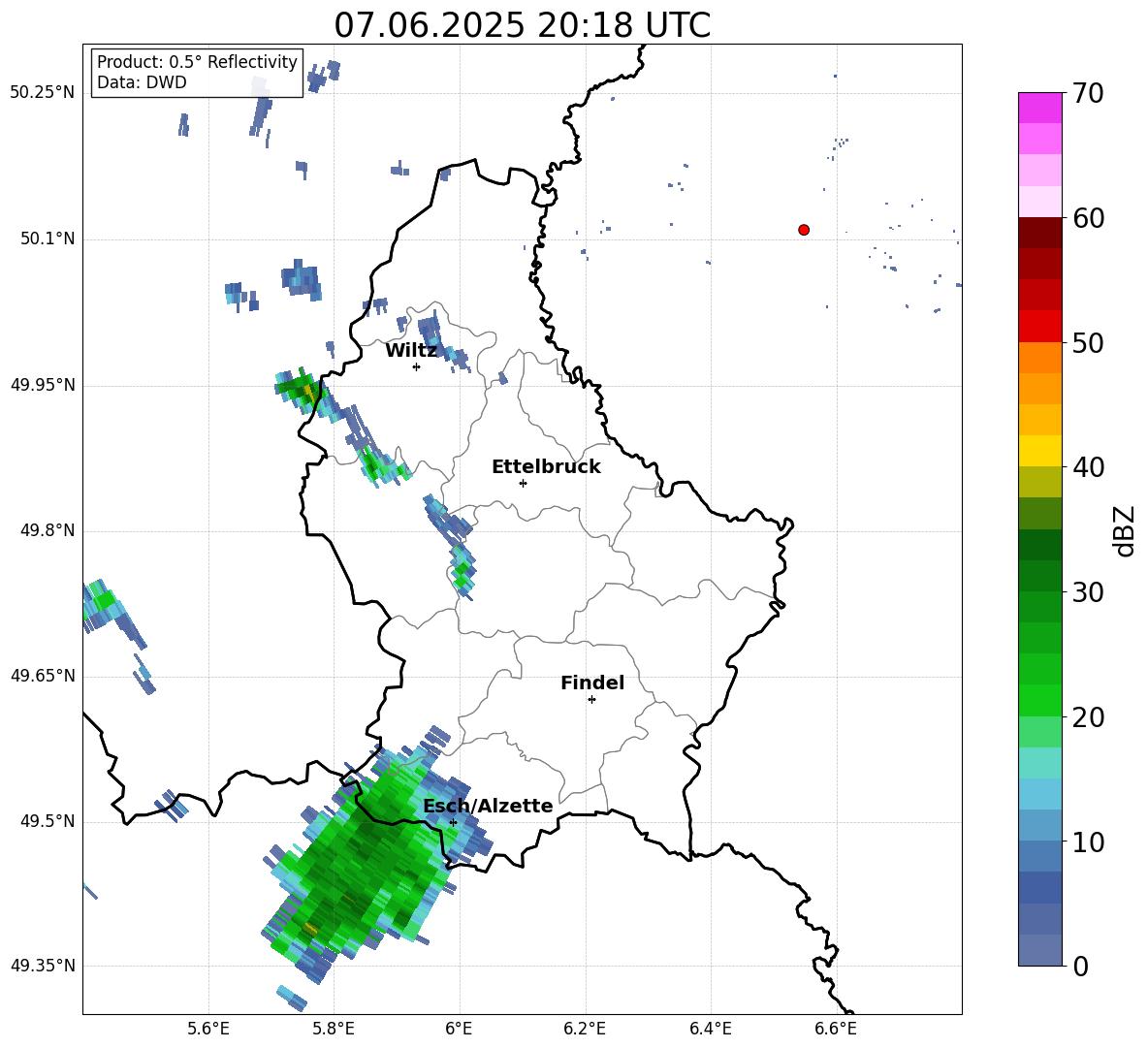Click the 49.8°N latitude label
Screen dimensions: 1148x1048
click(x=48, y=530)
